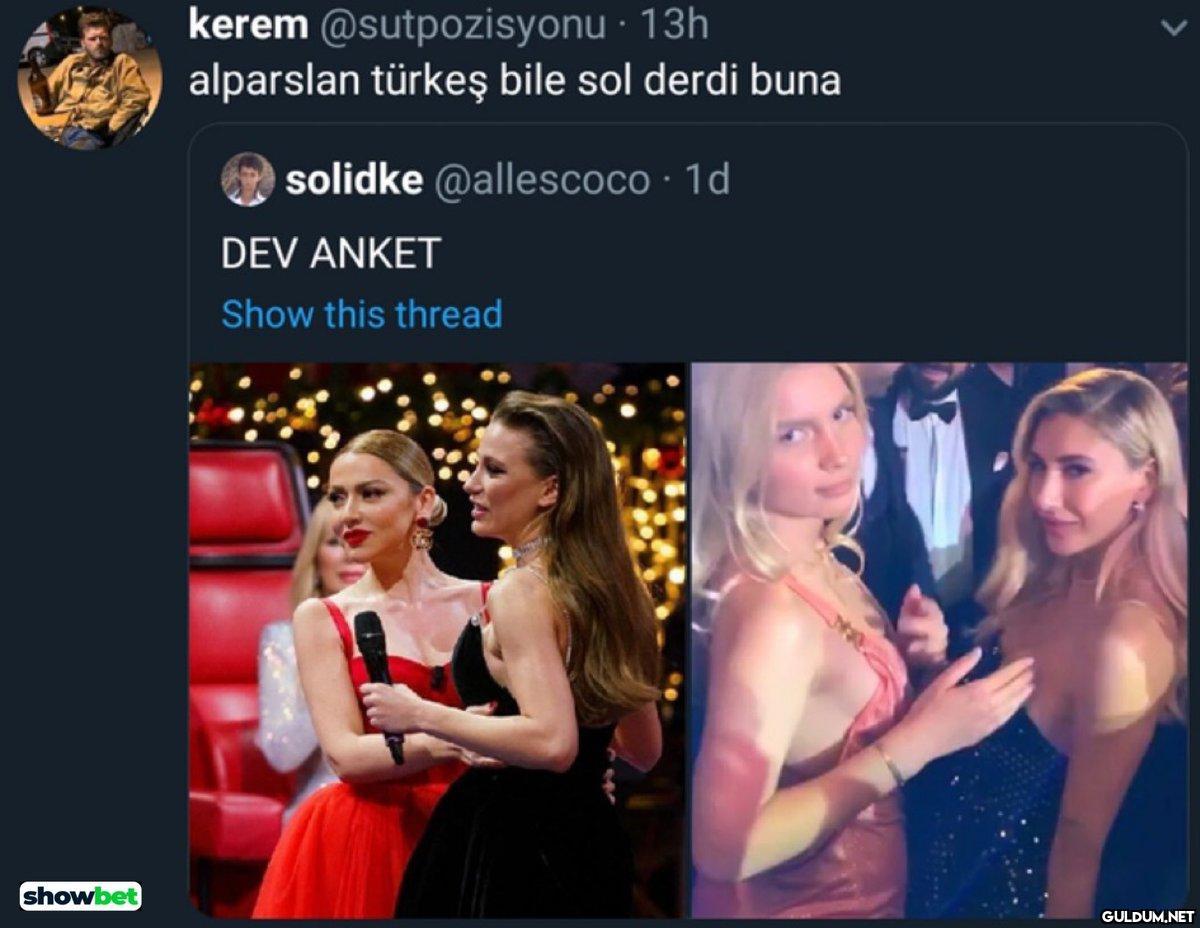Expand the tweet options chevron
The width and height of the screenshot is (1200, 928).
click(1174, 29)
